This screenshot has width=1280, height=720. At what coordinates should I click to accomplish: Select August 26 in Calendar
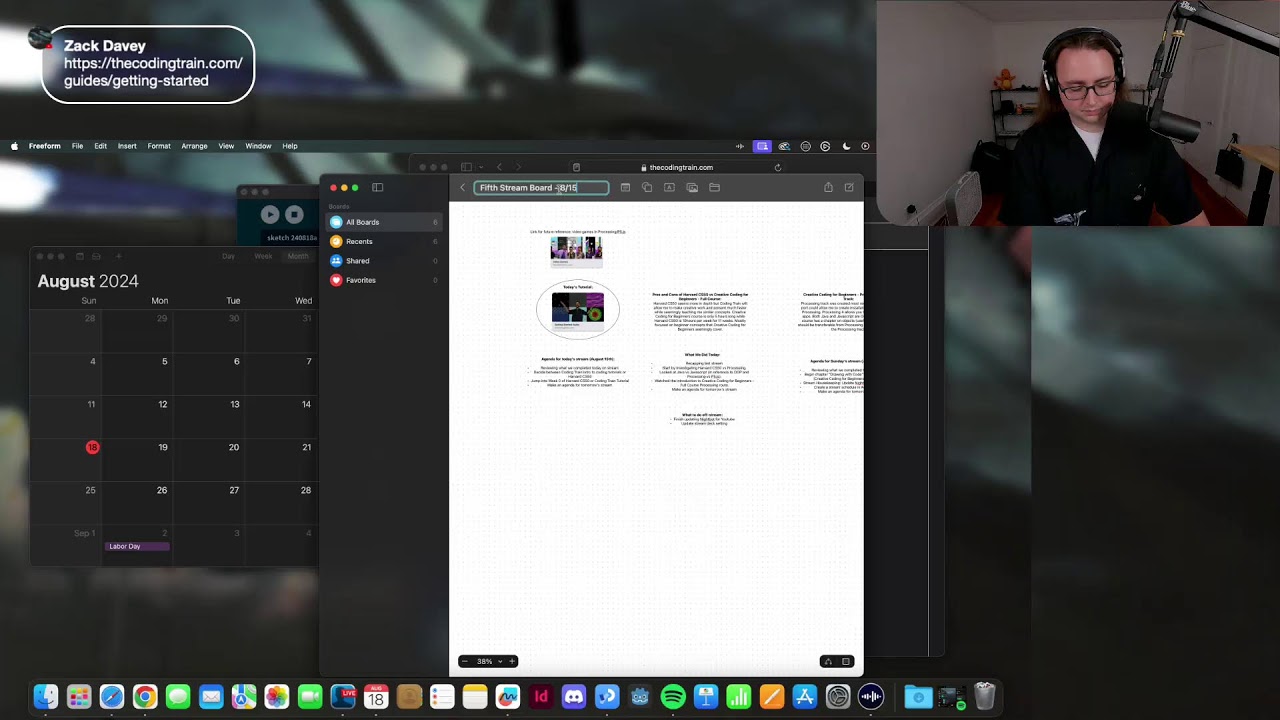click(161, 490)
